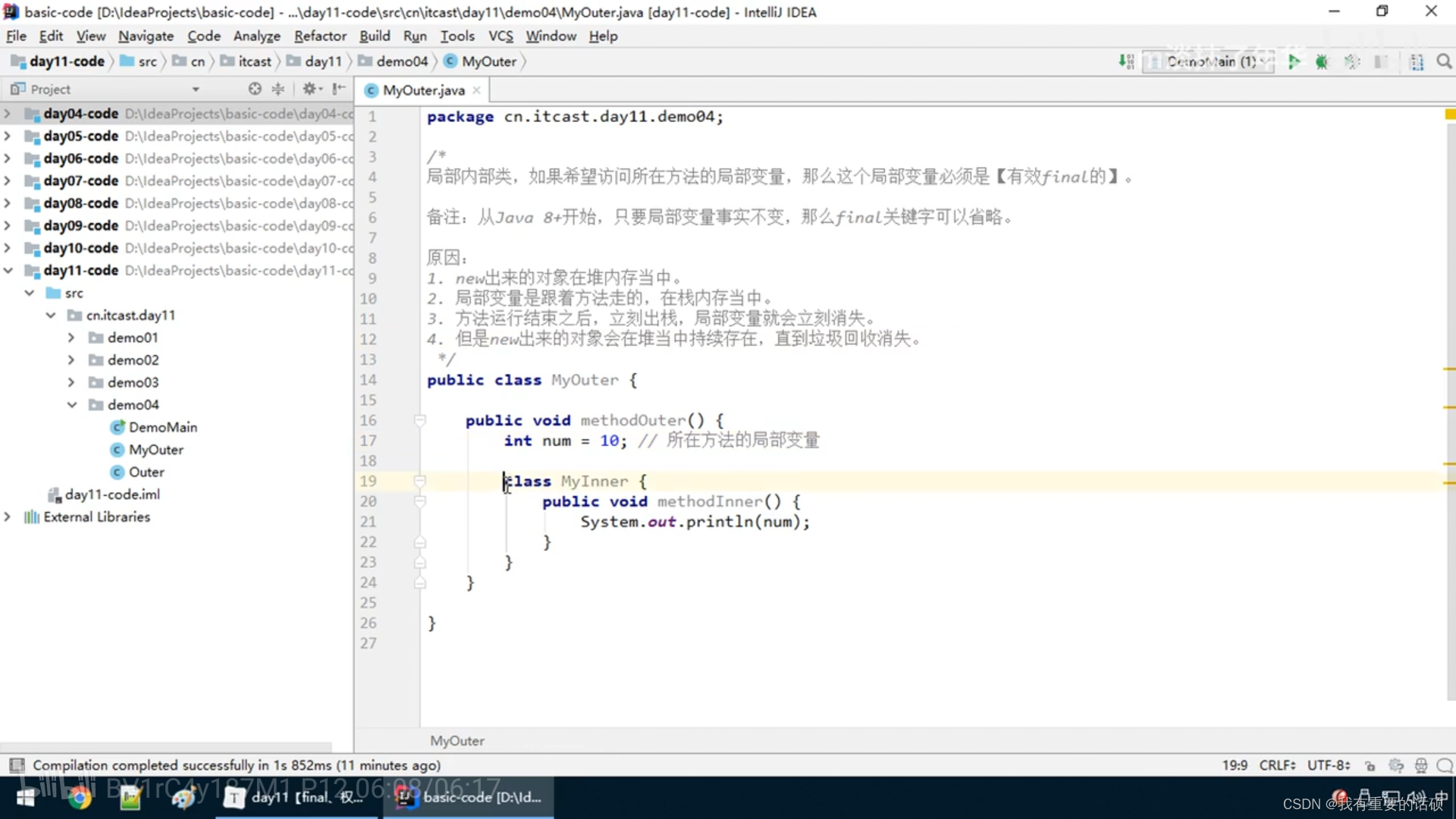Fold the methodOuter method at line 16
1456x819 pixels.
[x=420, y=420]
